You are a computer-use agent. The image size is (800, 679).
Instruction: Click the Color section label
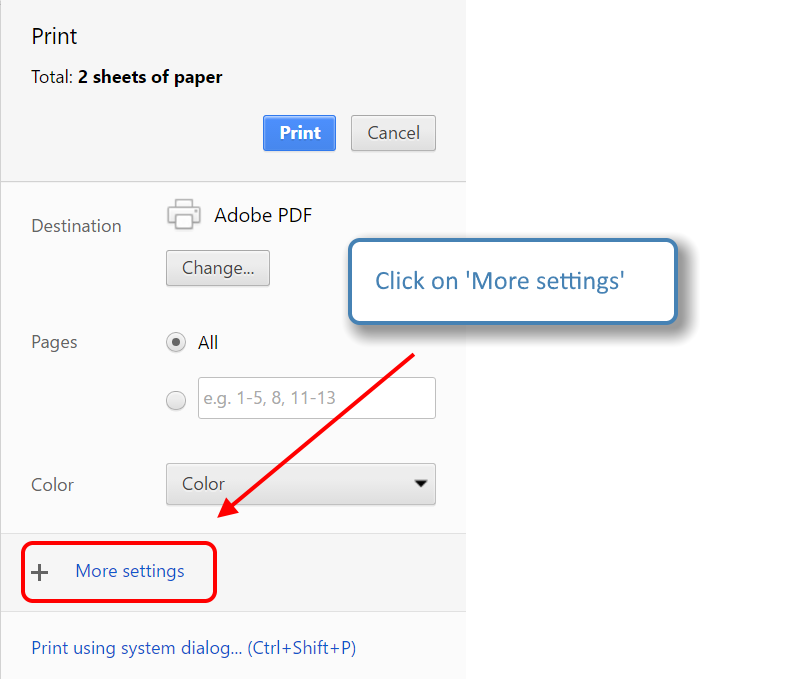(x=52, y=485)
